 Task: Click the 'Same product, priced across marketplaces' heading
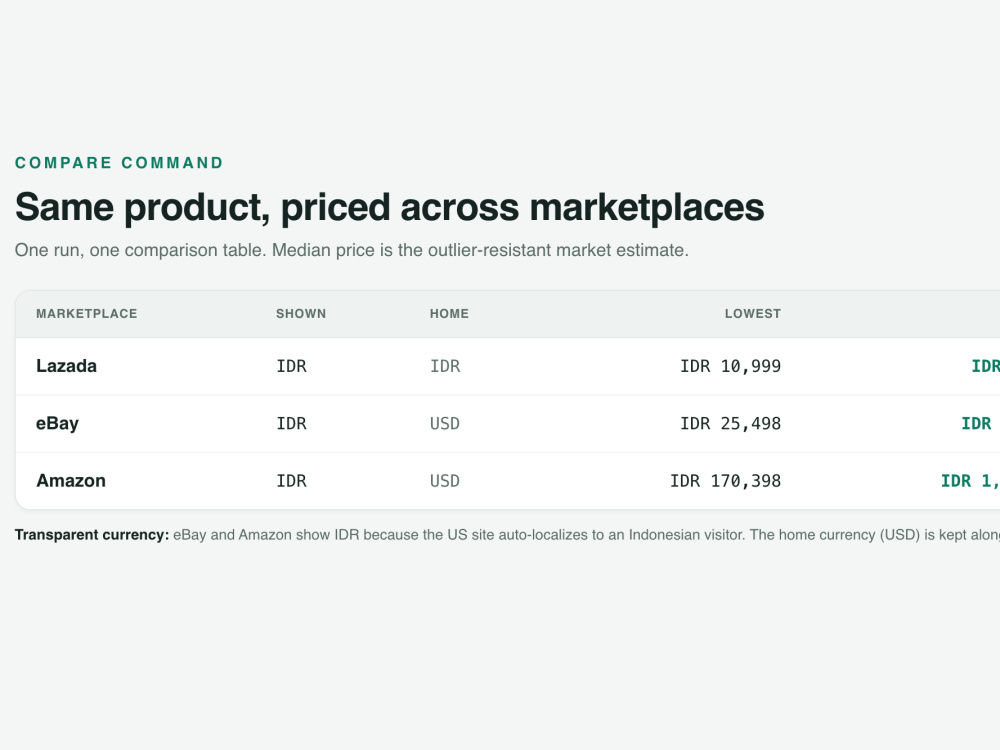389,207
